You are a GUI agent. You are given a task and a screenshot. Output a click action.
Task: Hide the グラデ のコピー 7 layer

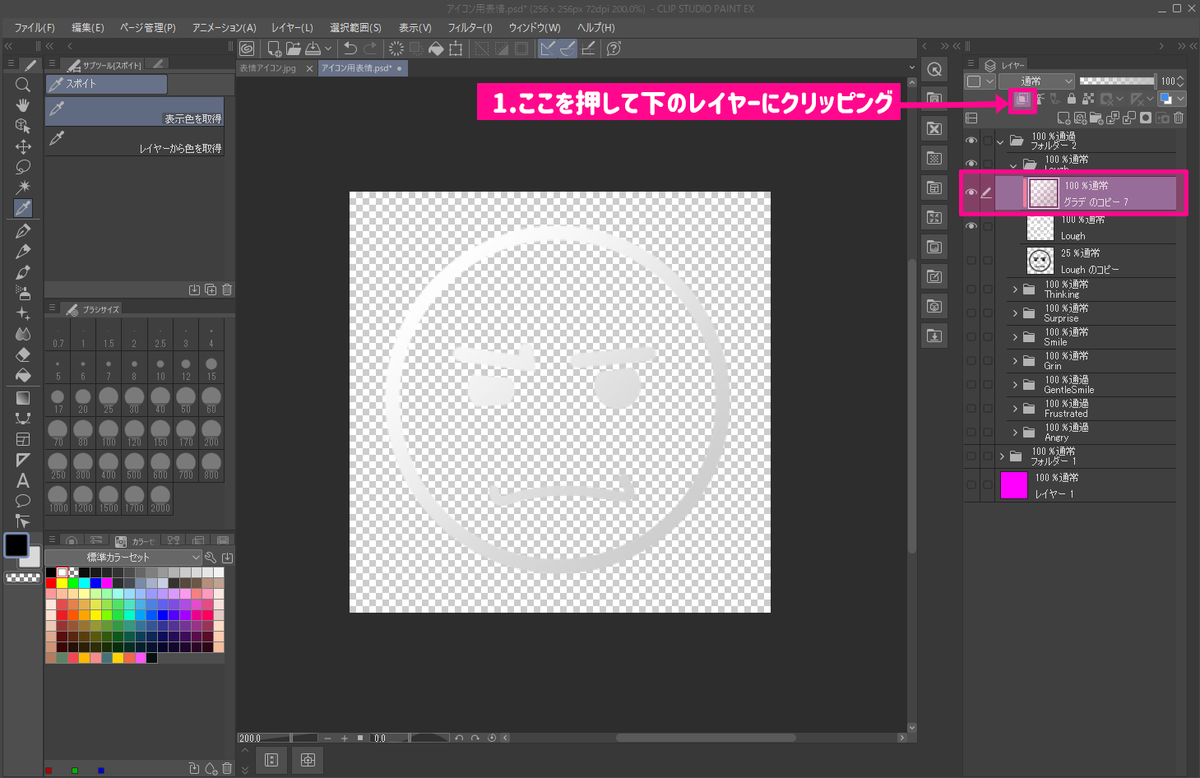(969, 193)
